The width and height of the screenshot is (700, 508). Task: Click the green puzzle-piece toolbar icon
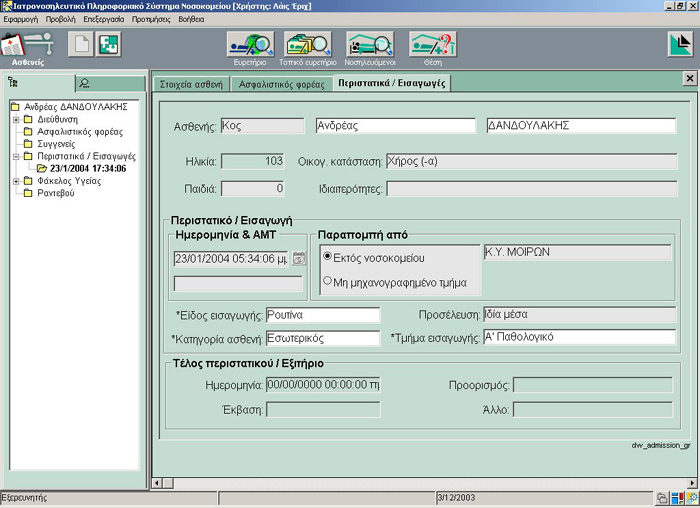[108, 44]
